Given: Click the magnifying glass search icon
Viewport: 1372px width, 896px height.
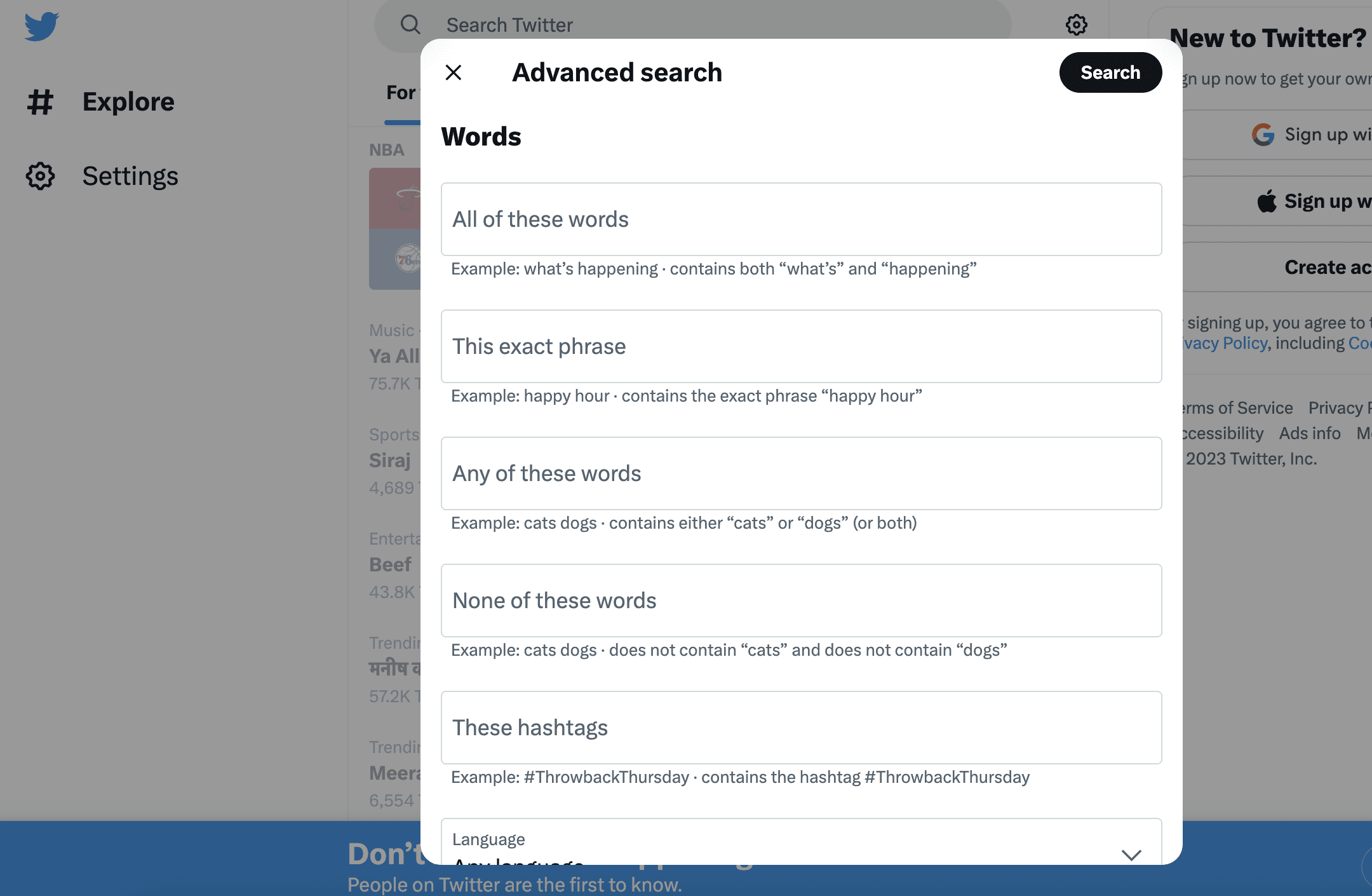Looking at the screenshot, I should click(x=410, y=25).
